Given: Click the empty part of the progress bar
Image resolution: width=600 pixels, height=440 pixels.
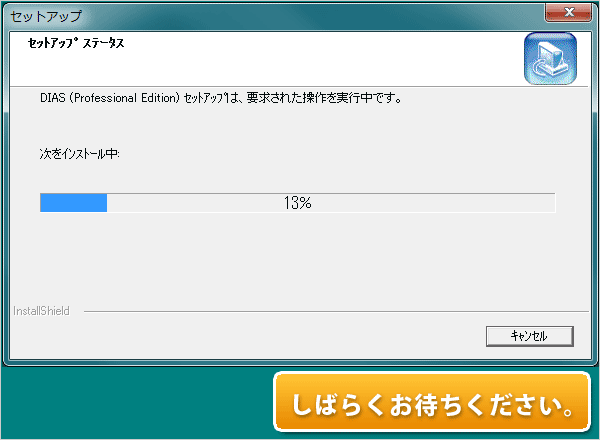Looking at the screenshot, I should (331, 203).
